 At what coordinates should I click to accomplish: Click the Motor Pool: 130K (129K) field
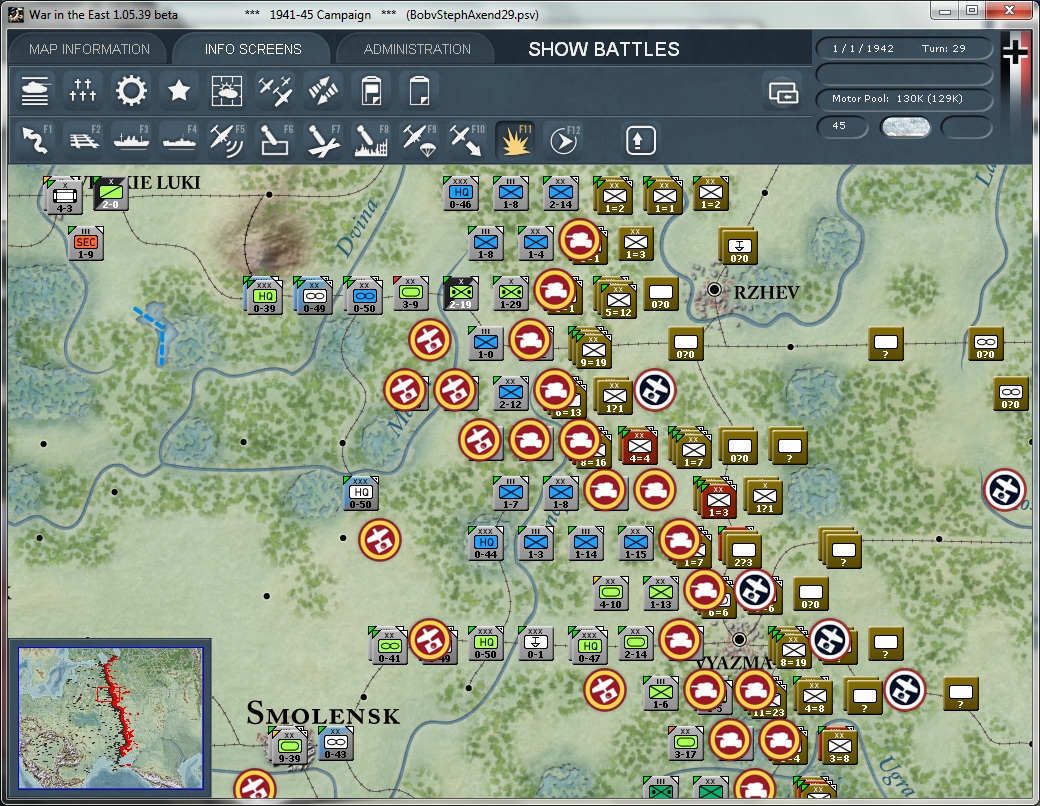point(904,99)
